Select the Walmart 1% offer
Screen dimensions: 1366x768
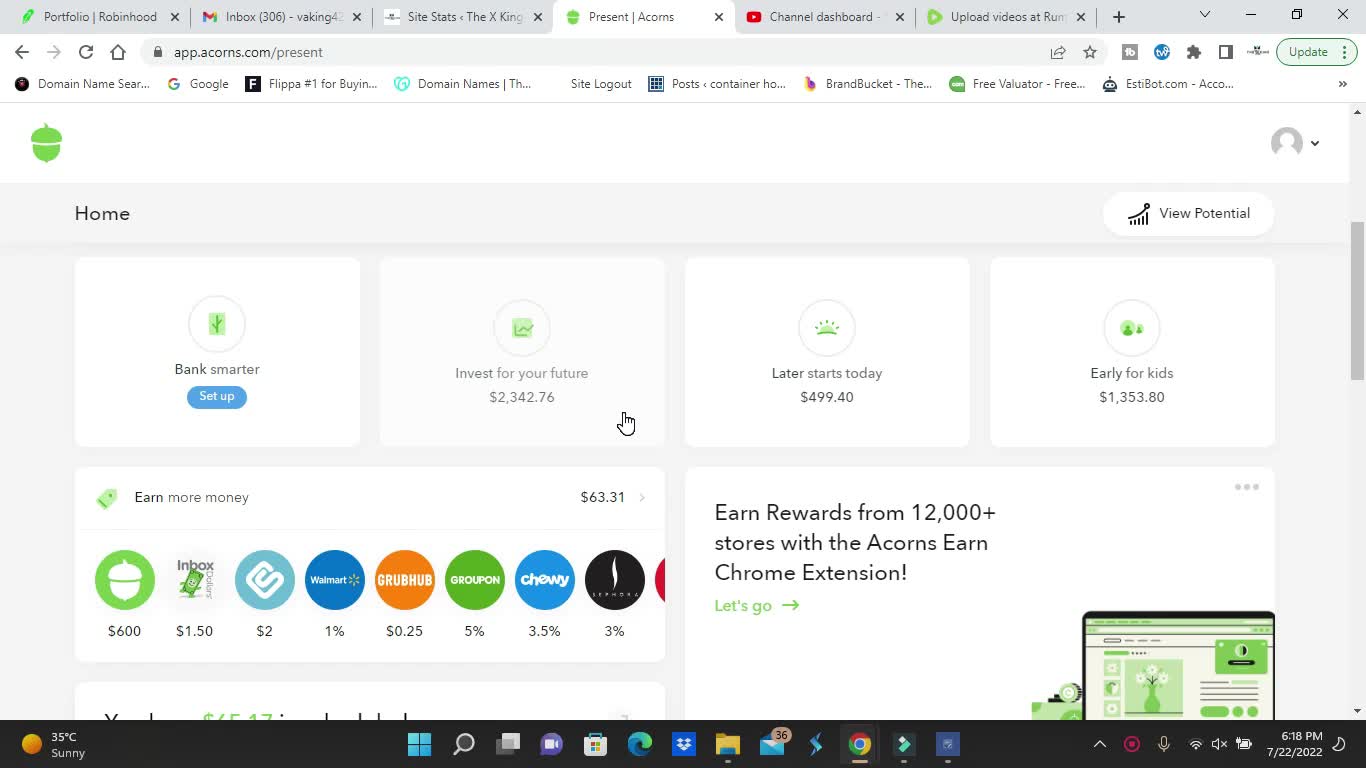point(335,580)
